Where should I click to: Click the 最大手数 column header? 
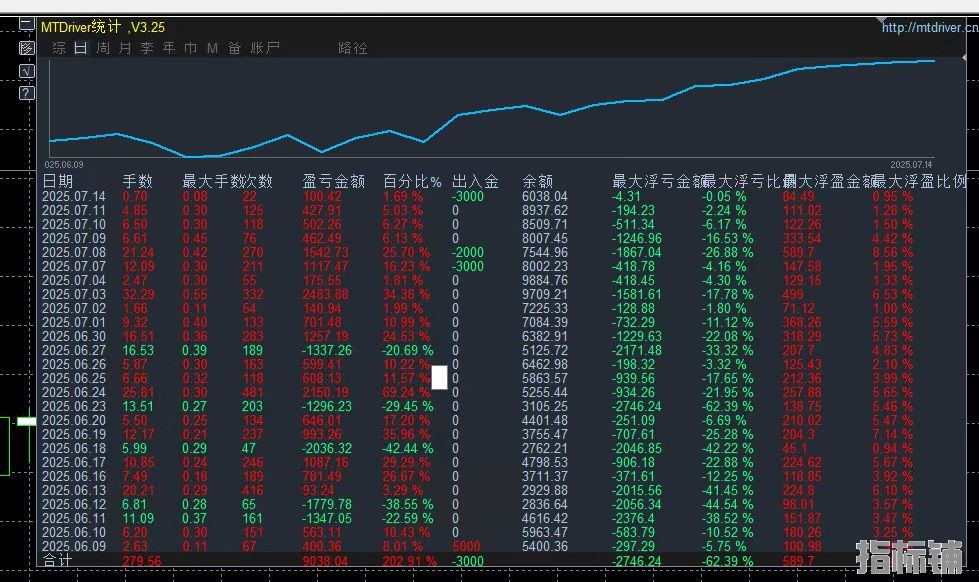coord(212,181)
